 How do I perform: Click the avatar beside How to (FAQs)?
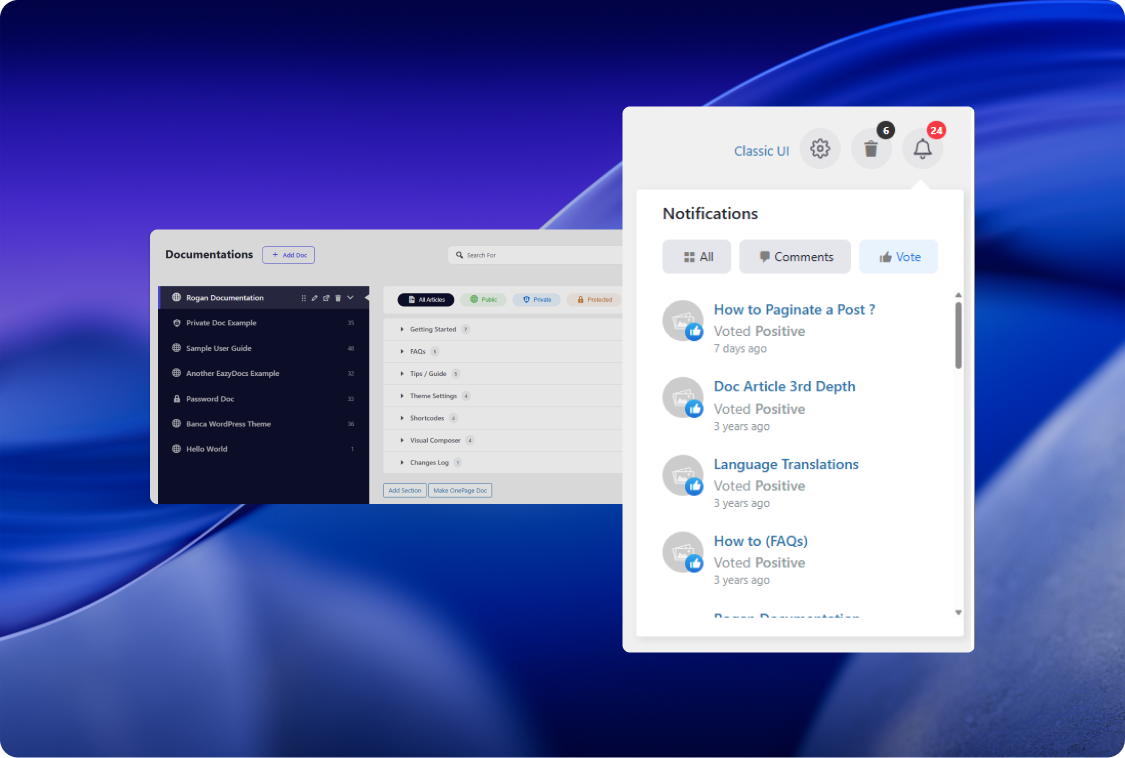coord(683,552)
